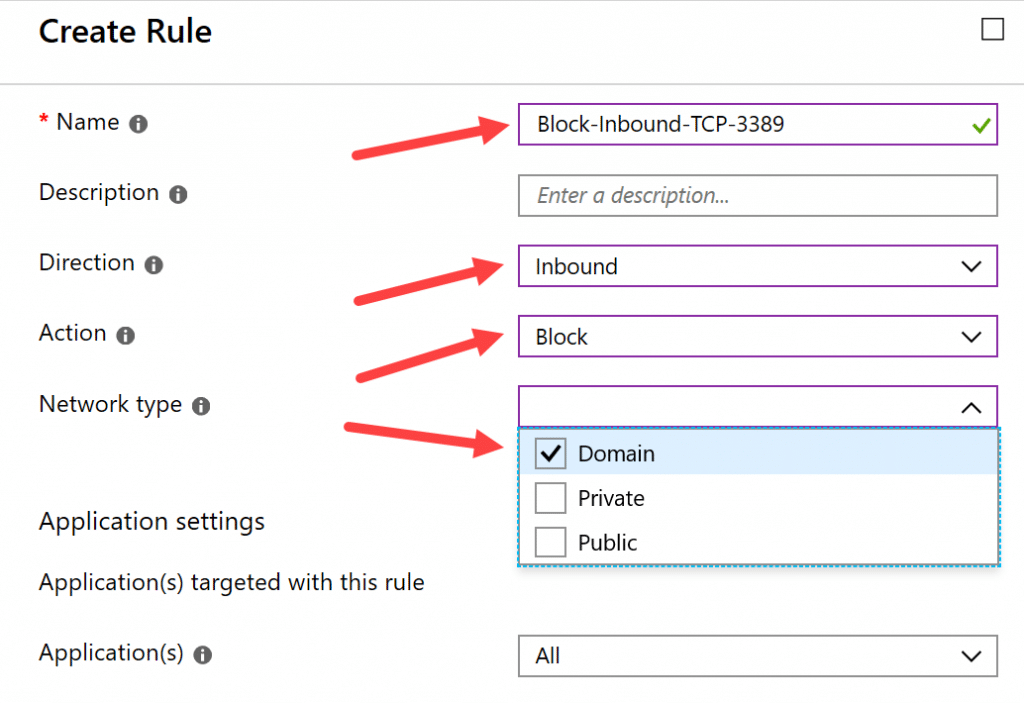
Task: Click the Network type info icon
Action: [199, 406]
